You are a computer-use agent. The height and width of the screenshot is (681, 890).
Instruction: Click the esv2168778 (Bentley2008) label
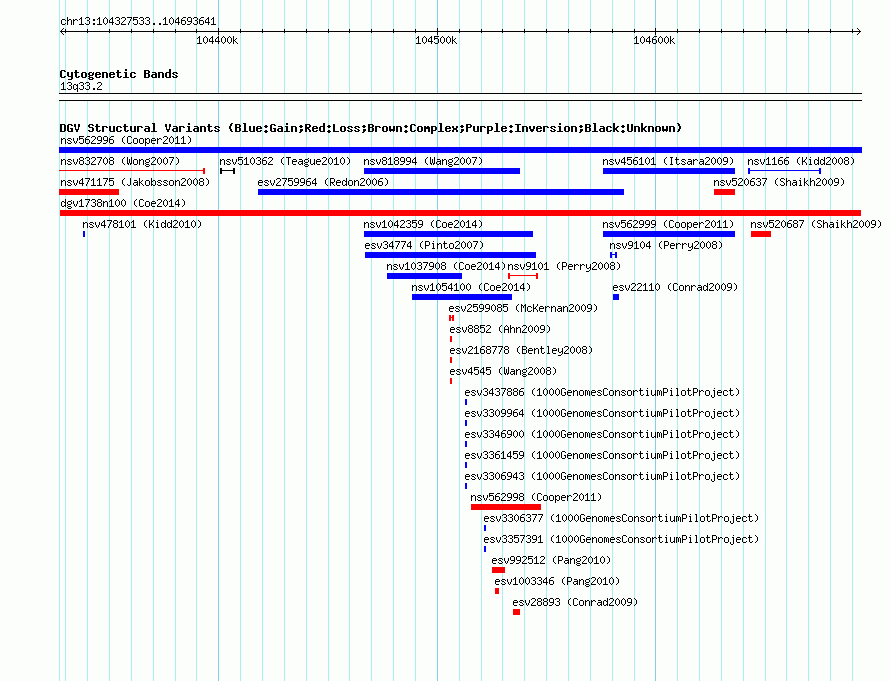[521, 350]
